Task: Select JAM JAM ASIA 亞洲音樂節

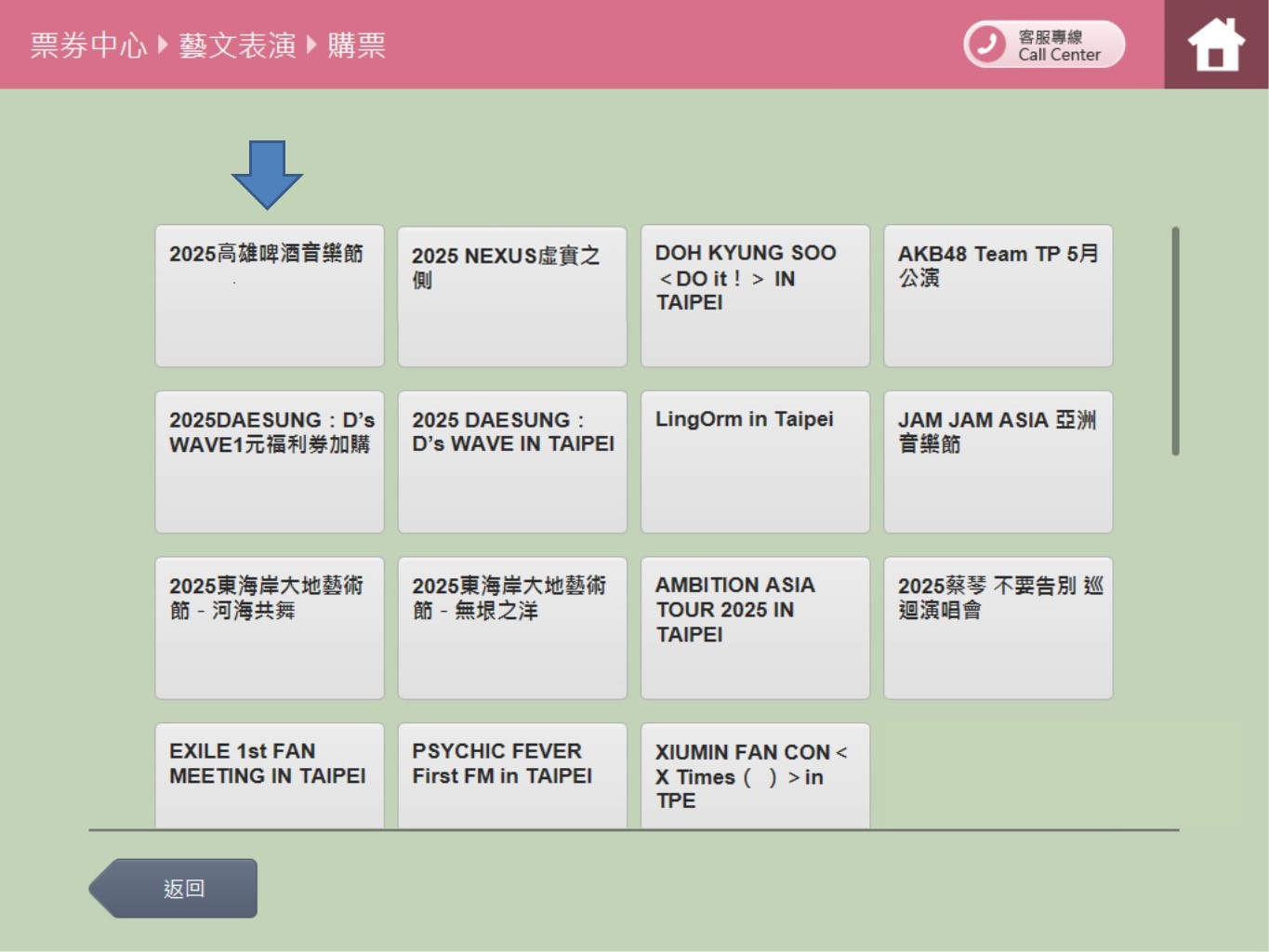Action: click(998, 462)
